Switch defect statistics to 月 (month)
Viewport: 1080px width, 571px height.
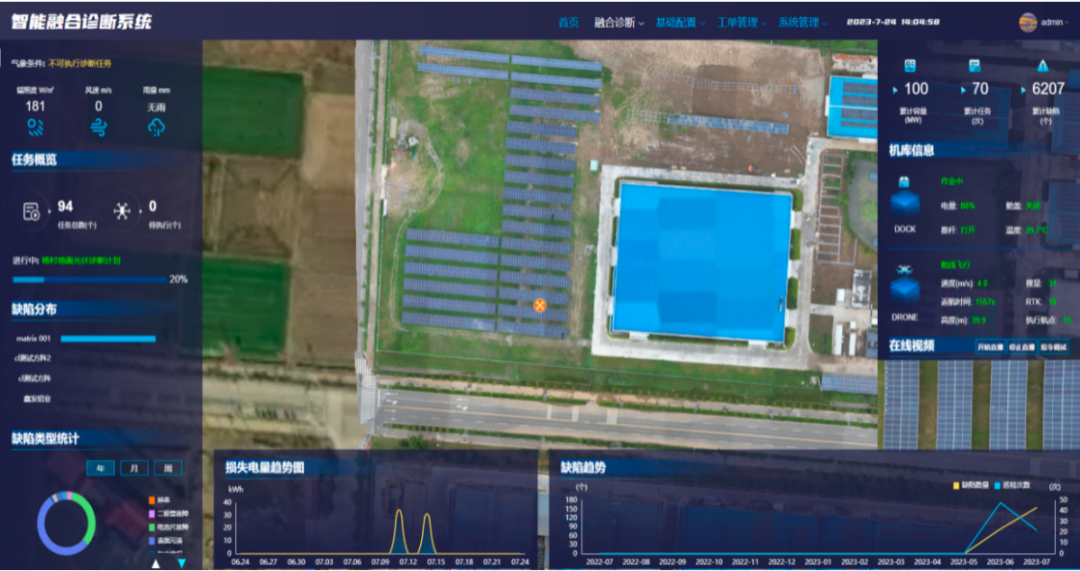(x=134, y=468)
